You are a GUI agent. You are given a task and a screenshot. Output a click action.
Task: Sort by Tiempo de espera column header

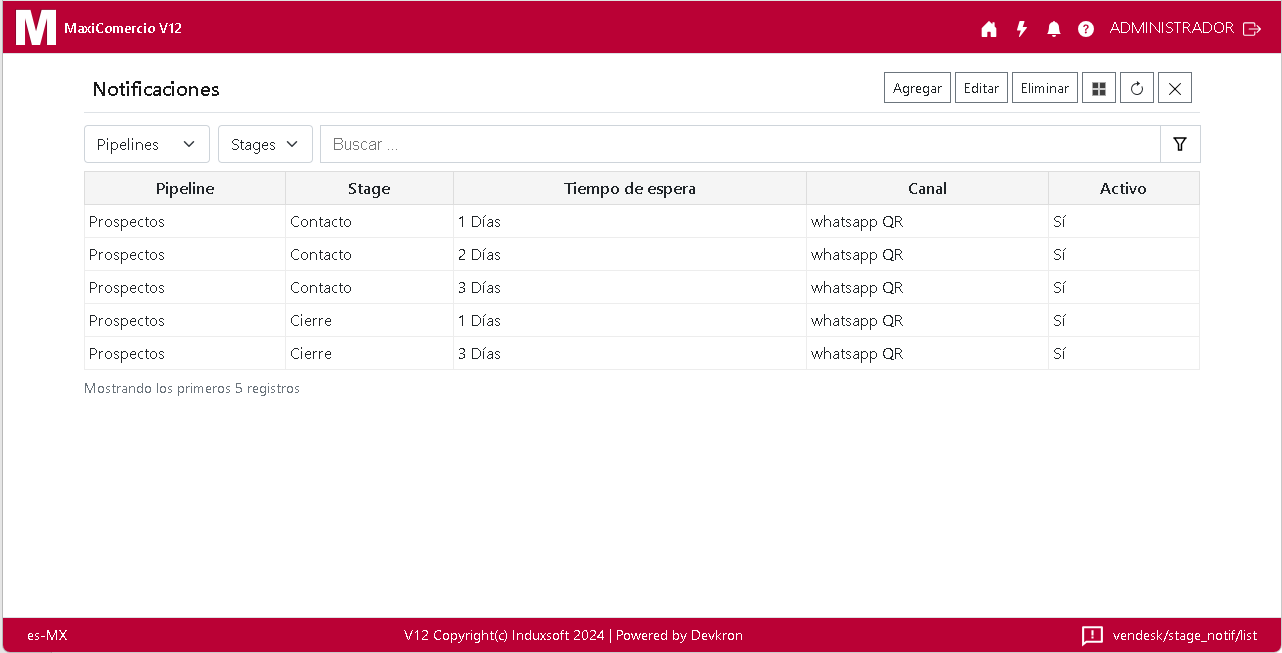(x=629, y=188)
